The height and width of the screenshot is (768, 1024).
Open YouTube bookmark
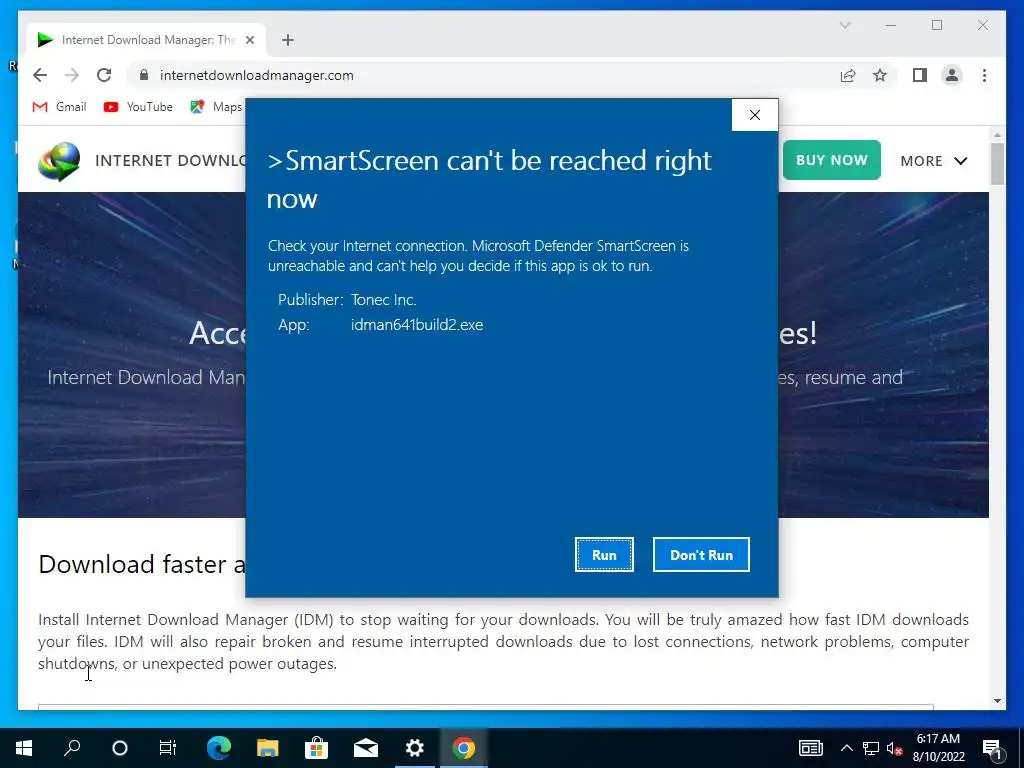tap(138, 106)
